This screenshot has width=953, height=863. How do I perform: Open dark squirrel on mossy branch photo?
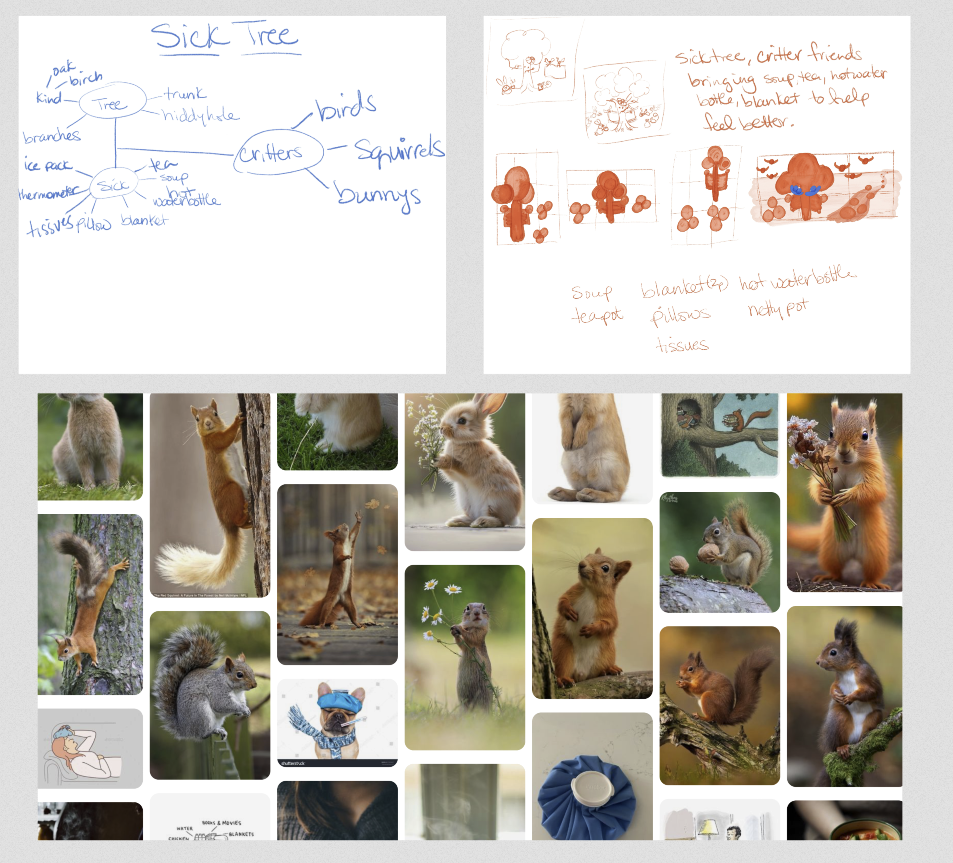844,696
